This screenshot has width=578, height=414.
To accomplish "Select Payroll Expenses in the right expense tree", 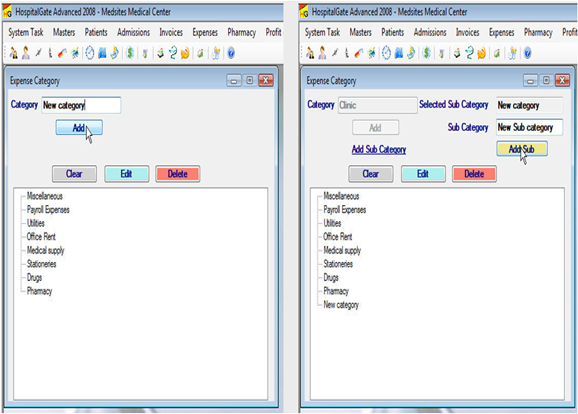I will click(x=345, y=210).
